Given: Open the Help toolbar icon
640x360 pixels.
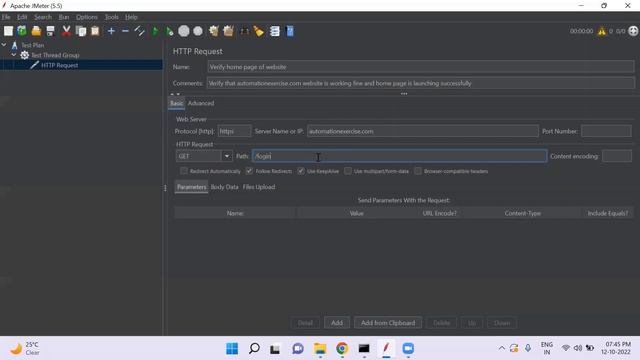Looking at the screenshot, I should (x=290, y=31).
